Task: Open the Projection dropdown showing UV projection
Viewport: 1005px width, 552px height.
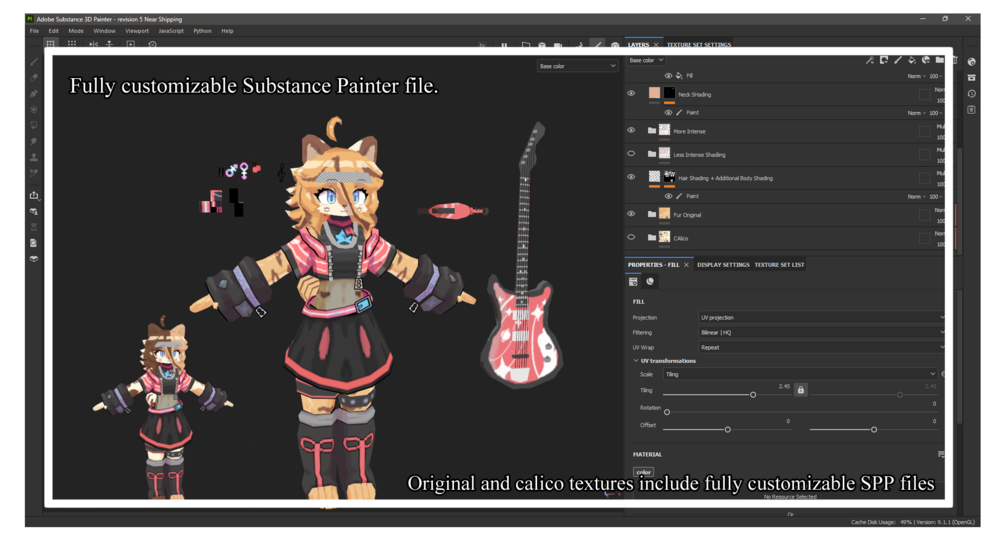Action: point(822,317)
